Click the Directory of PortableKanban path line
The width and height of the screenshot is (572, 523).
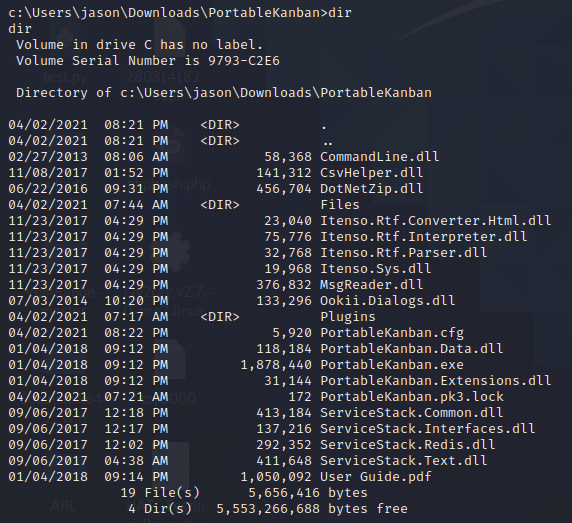224,93
